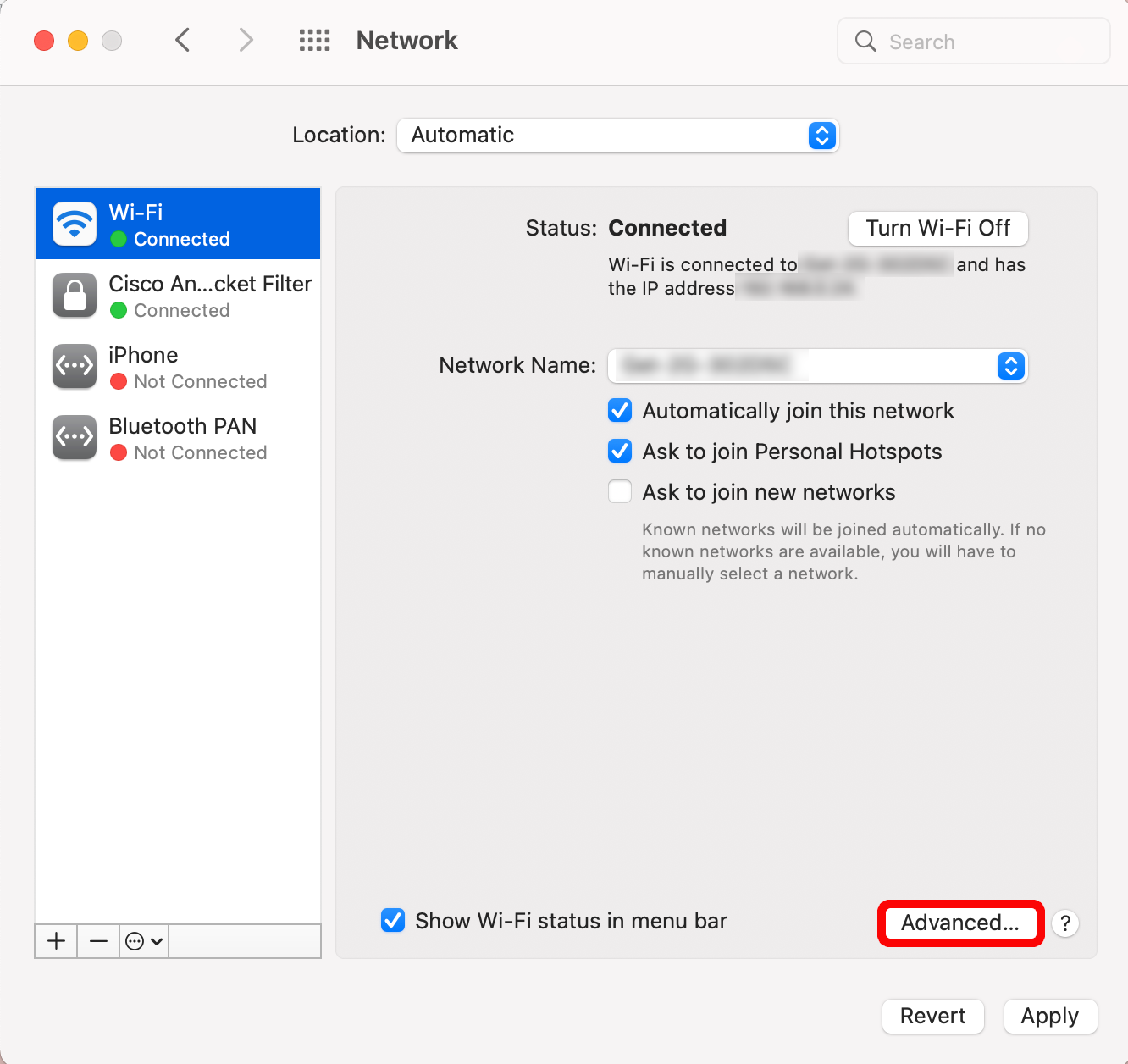Select Wi-Fi in the service list
The image size is (1128, 1064).
(x=178, y=224)
